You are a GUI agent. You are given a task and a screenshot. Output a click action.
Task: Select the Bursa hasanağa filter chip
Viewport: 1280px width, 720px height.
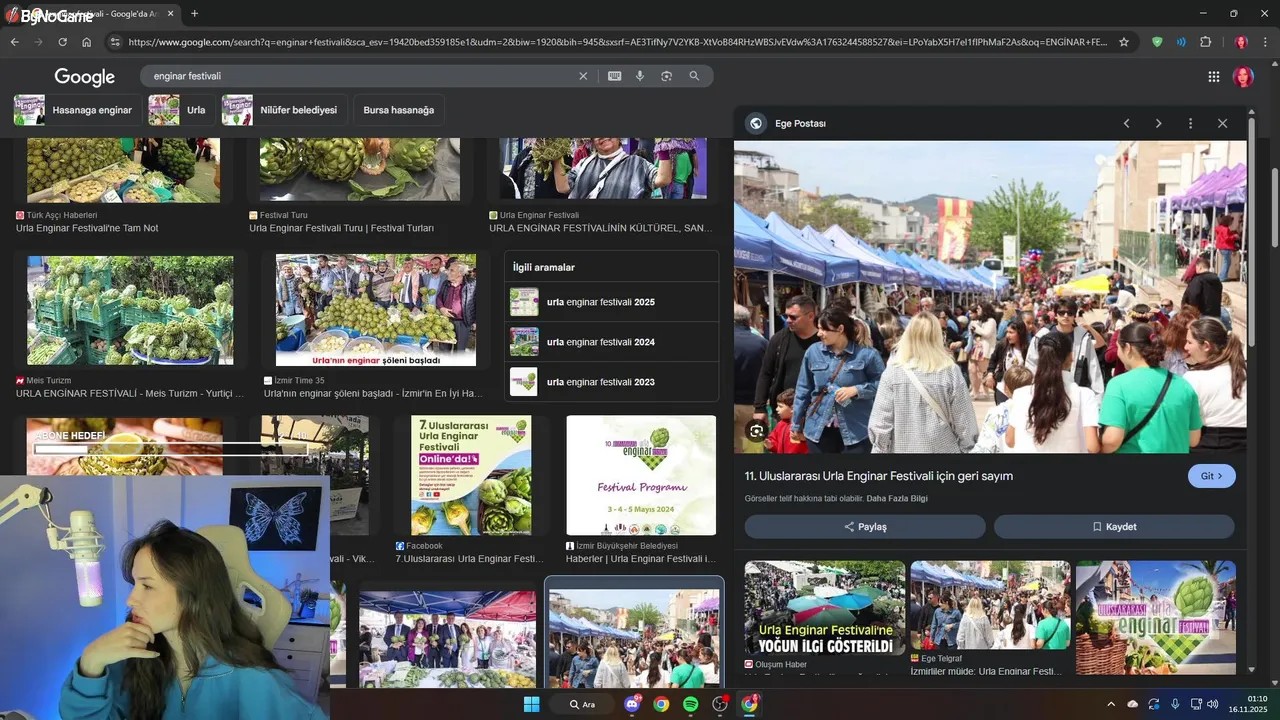[x=399, y=110]
